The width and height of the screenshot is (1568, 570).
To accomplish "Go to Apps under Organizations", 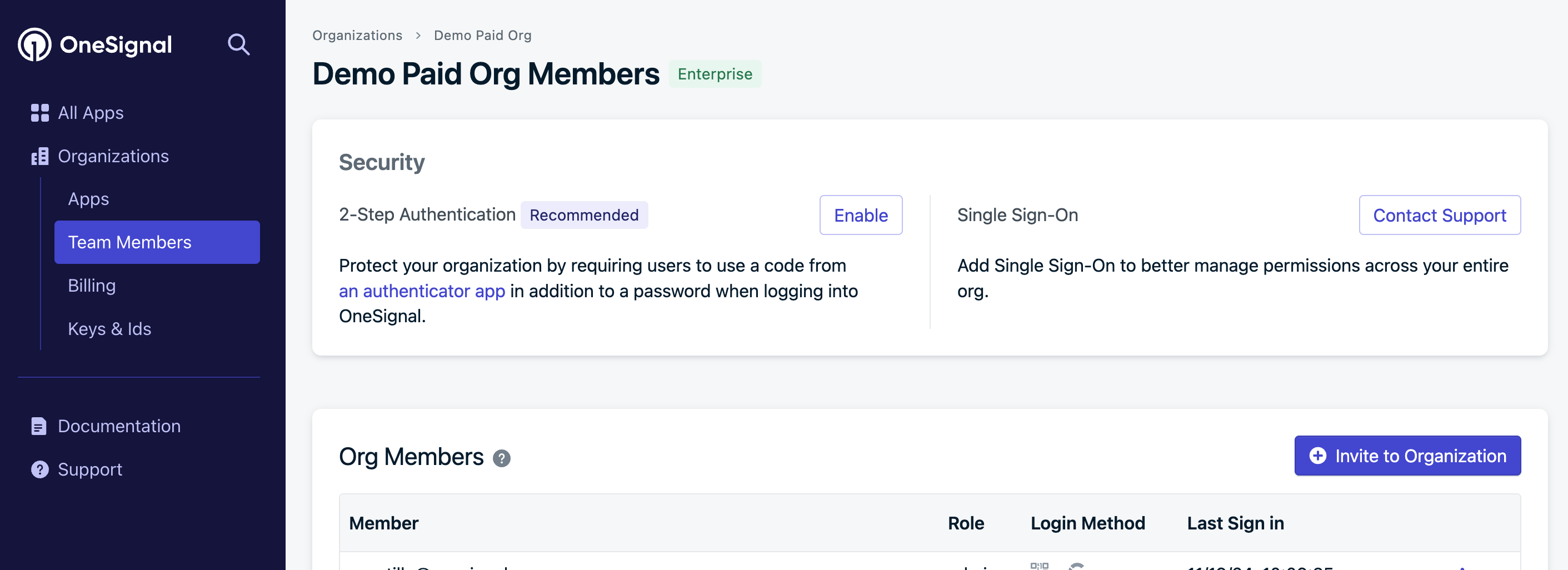I will (88, 199).
